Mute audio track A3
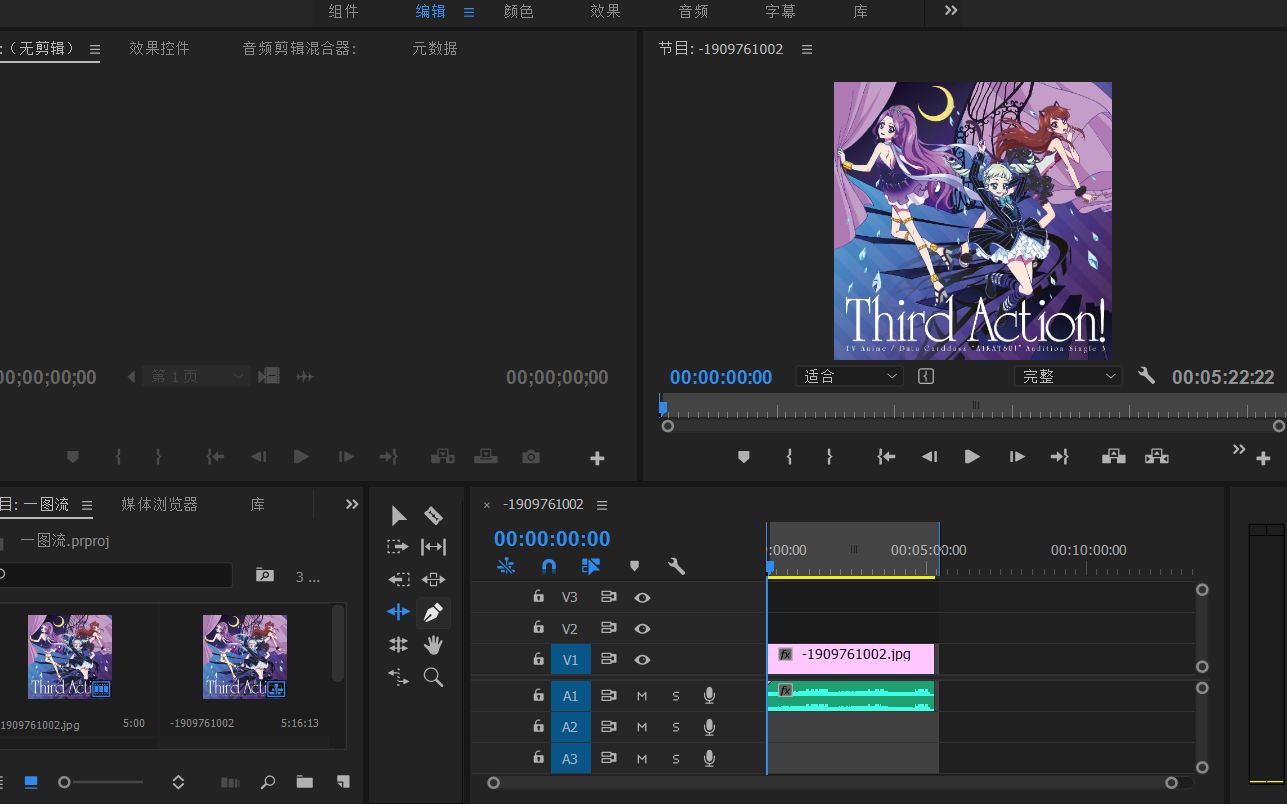1287x804 pixels. 642,759
